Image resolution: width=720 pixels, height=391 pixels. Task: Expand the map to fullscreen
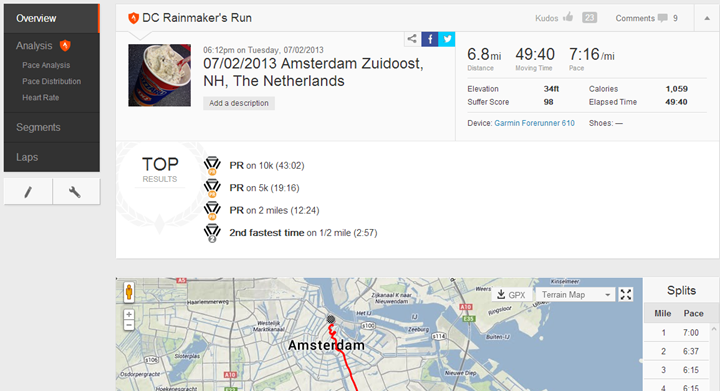point(625,294)
